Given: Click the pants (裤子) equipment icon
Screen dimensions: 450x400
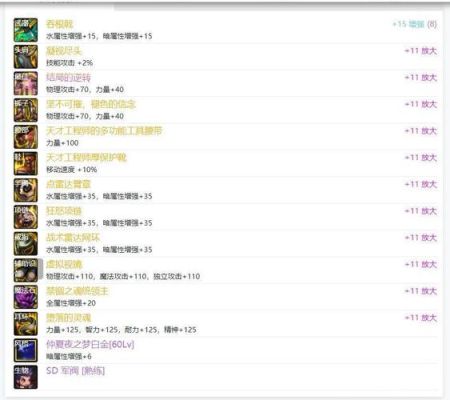Looking at the screenshot, I should (26, 110).
